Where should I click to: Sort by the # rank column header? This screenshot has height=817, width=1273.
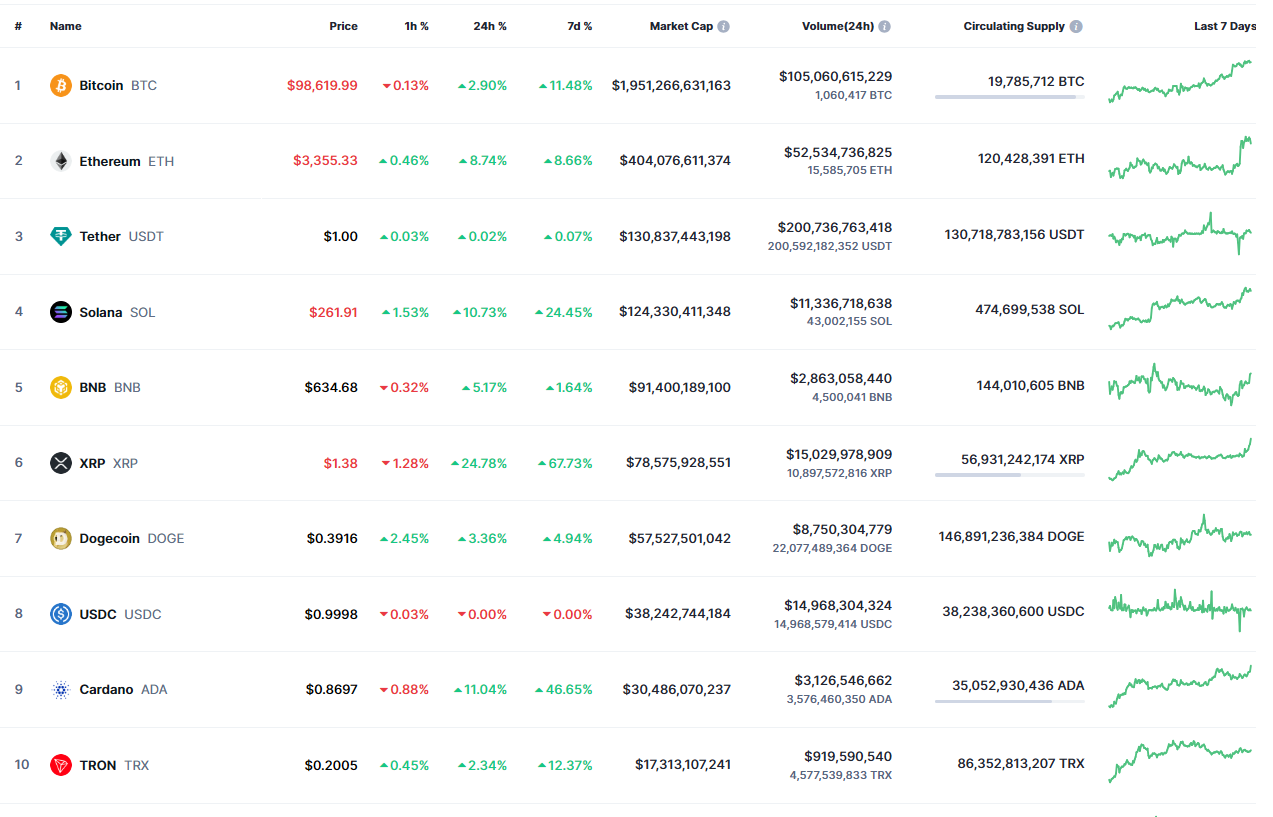click(x=18, y=26)
